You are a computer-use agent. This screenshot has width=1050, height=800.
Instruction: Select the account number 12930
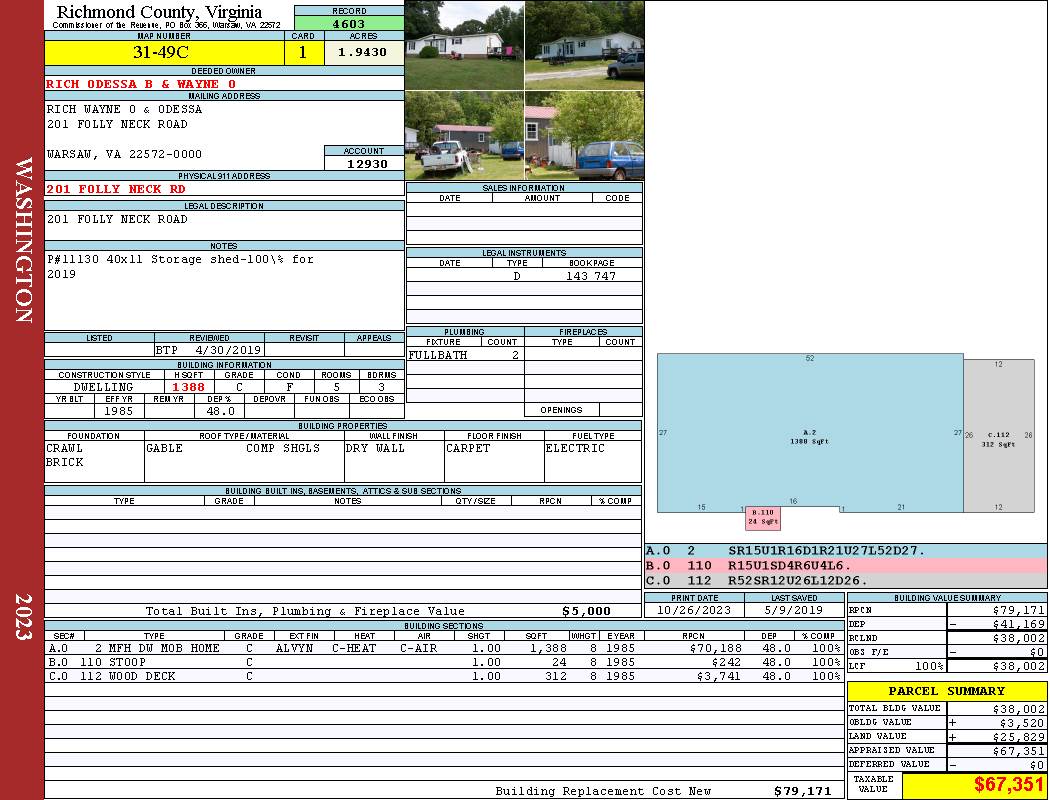pyautogui.click(x=366, y=164)
